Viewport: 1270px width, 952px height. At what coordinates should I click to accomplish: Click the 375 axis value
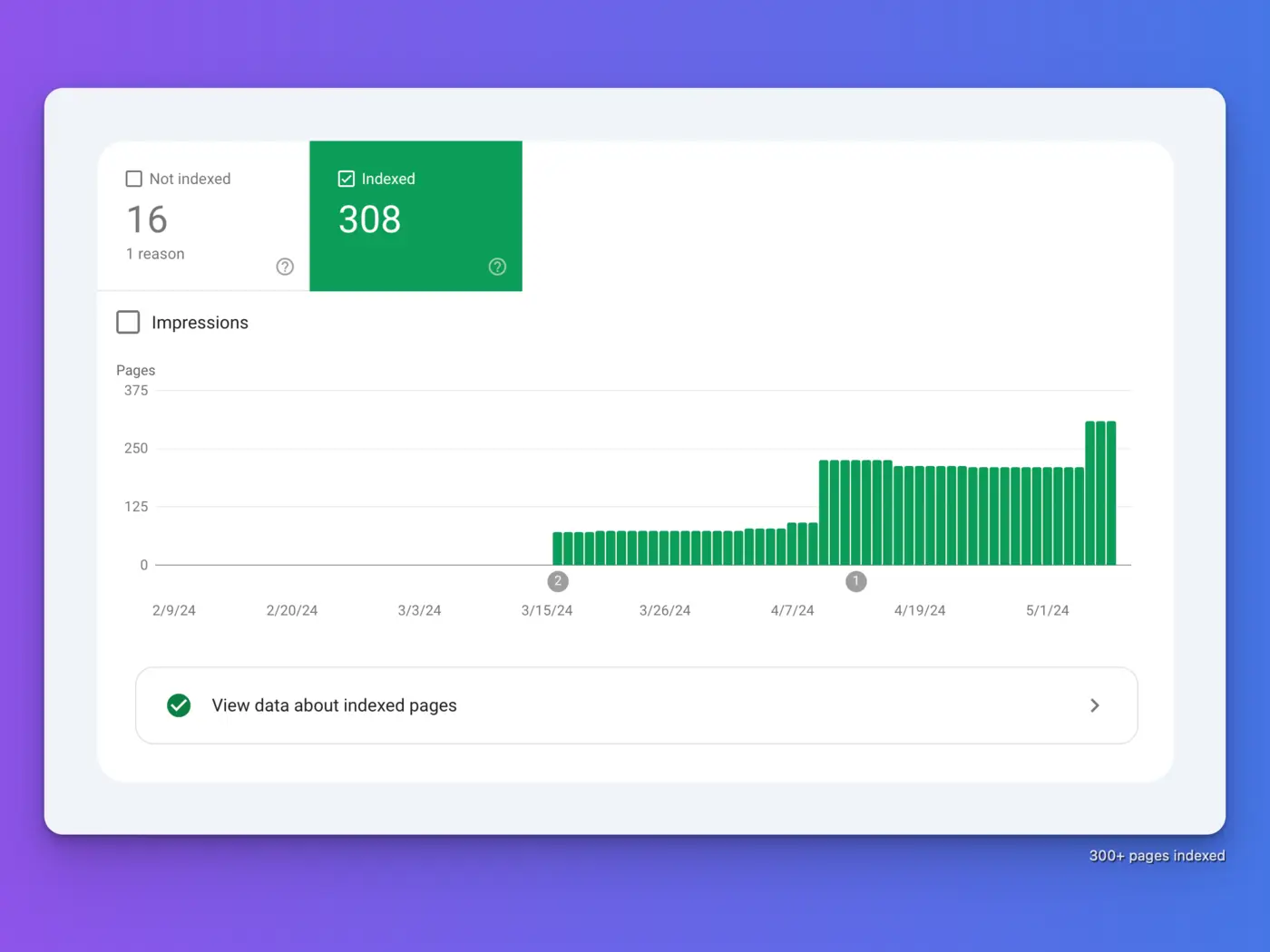[136, 391]
